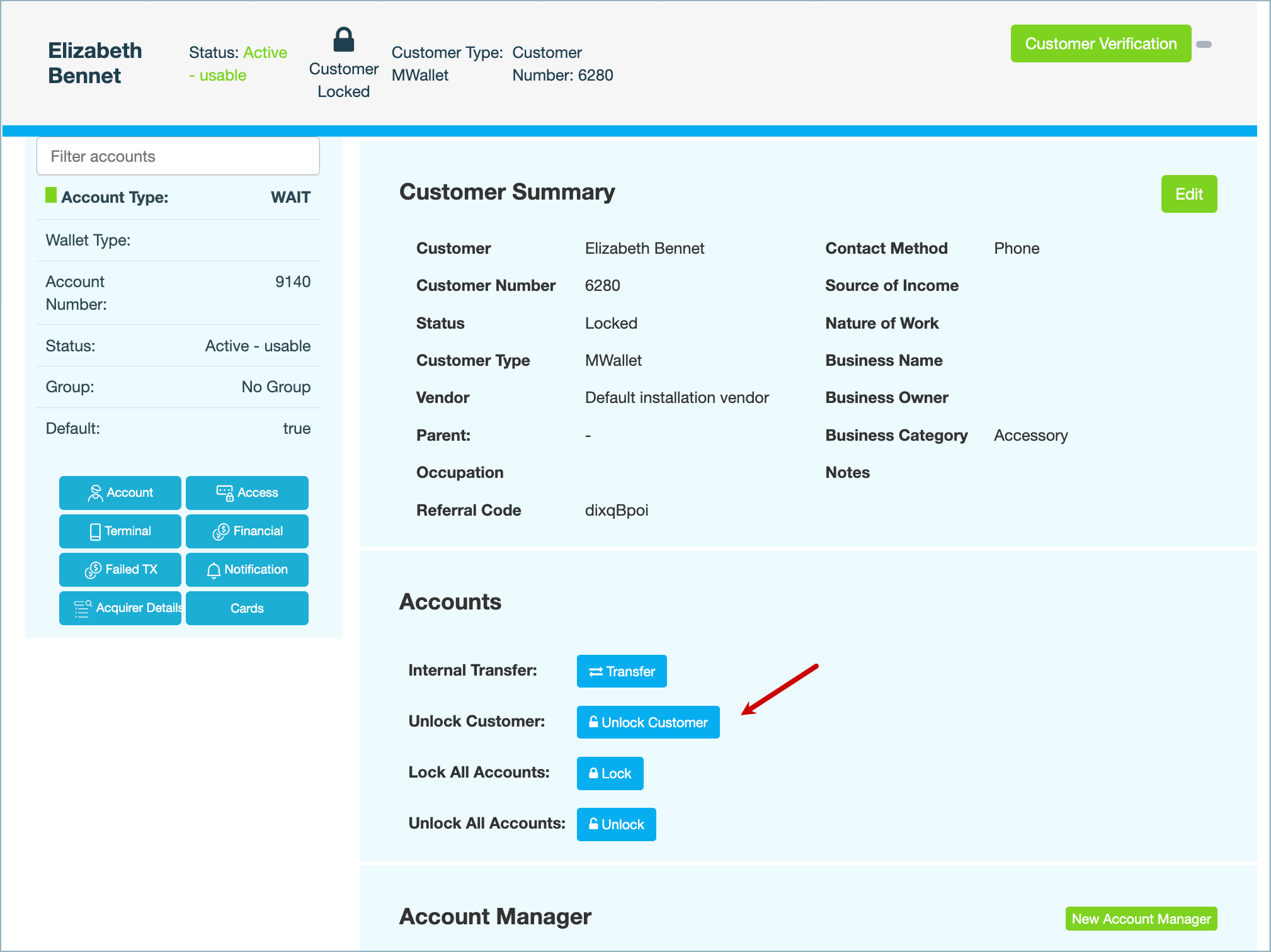Edit the Customer Summary
This screenshot has height=952, width=1271.
tap(1188, 194)
